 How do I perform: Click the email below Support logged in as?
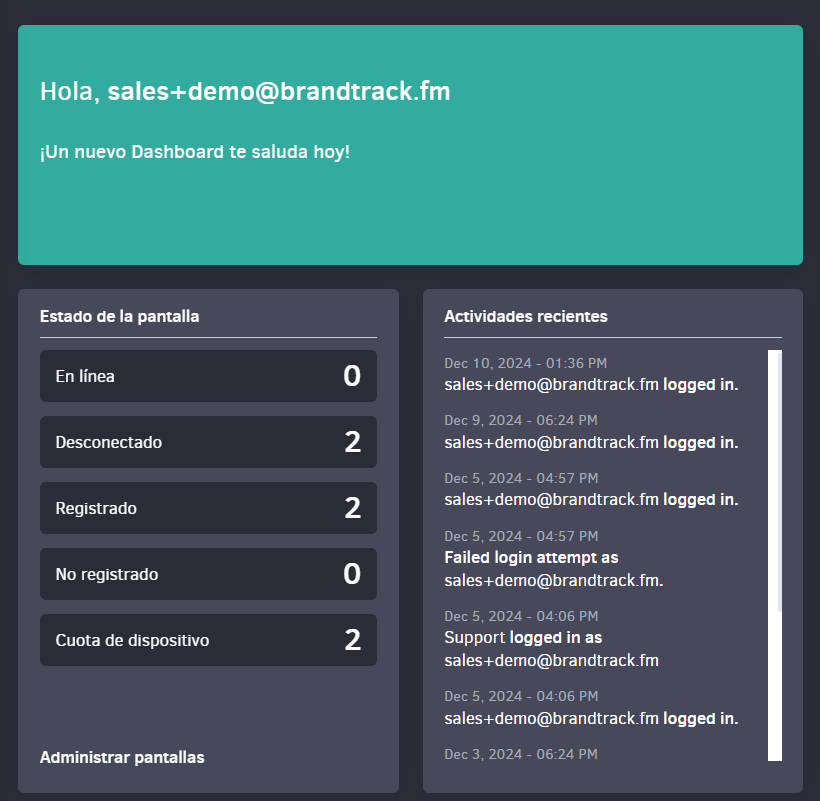pyautogui.click(x=552, y=660)
